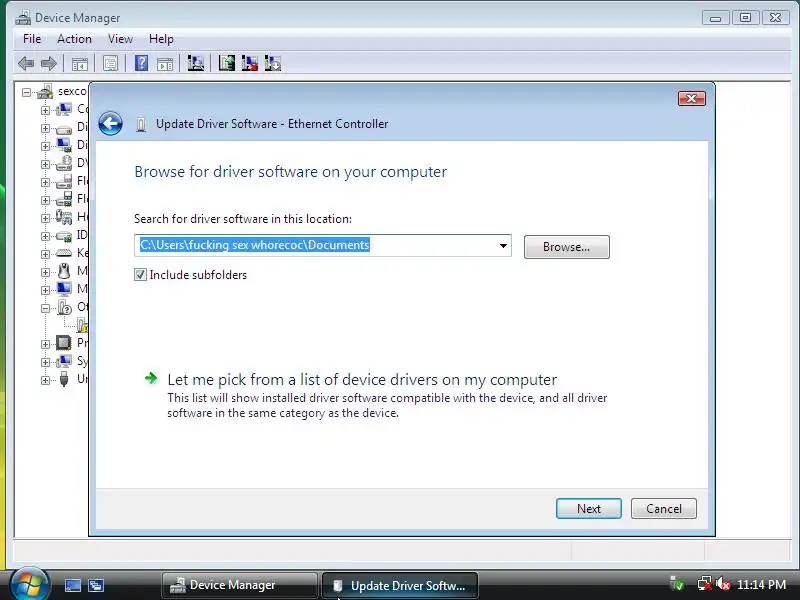This screenshot has width=800, height=600.
Task: Open the Windows Start orb
Action: tap(29, 584)
